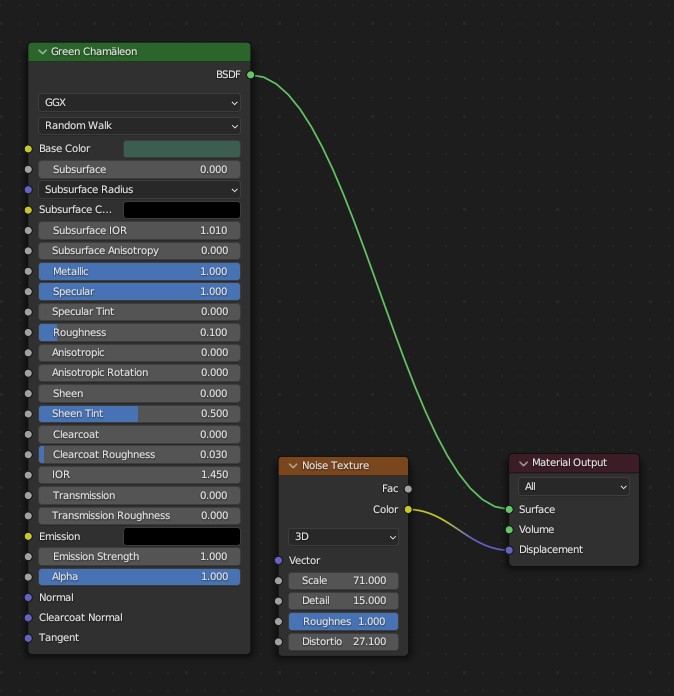Click the Noise Texture Scale field
The image size is (674, 696).
(343, 581)
